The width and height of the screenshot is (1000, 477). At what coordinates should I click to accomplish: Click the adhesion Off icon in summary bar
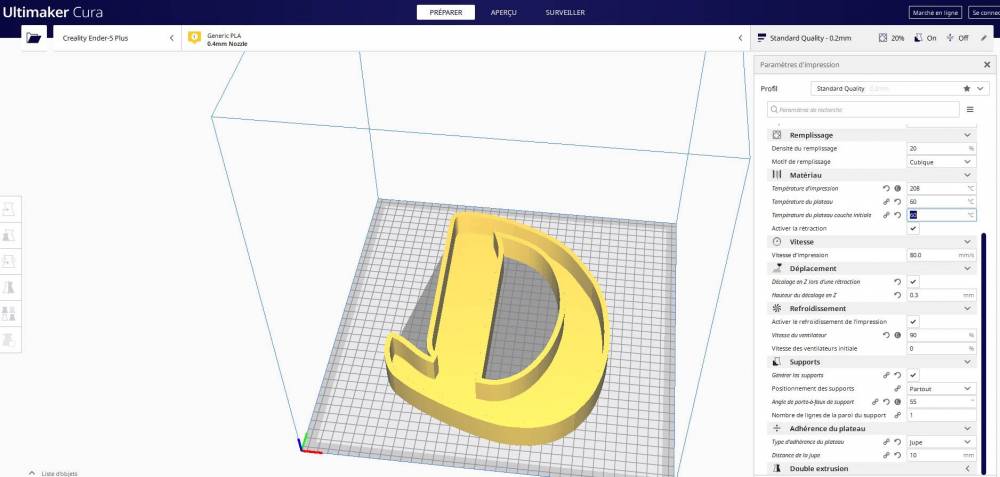pyautogui.click(x=950, y=38)
